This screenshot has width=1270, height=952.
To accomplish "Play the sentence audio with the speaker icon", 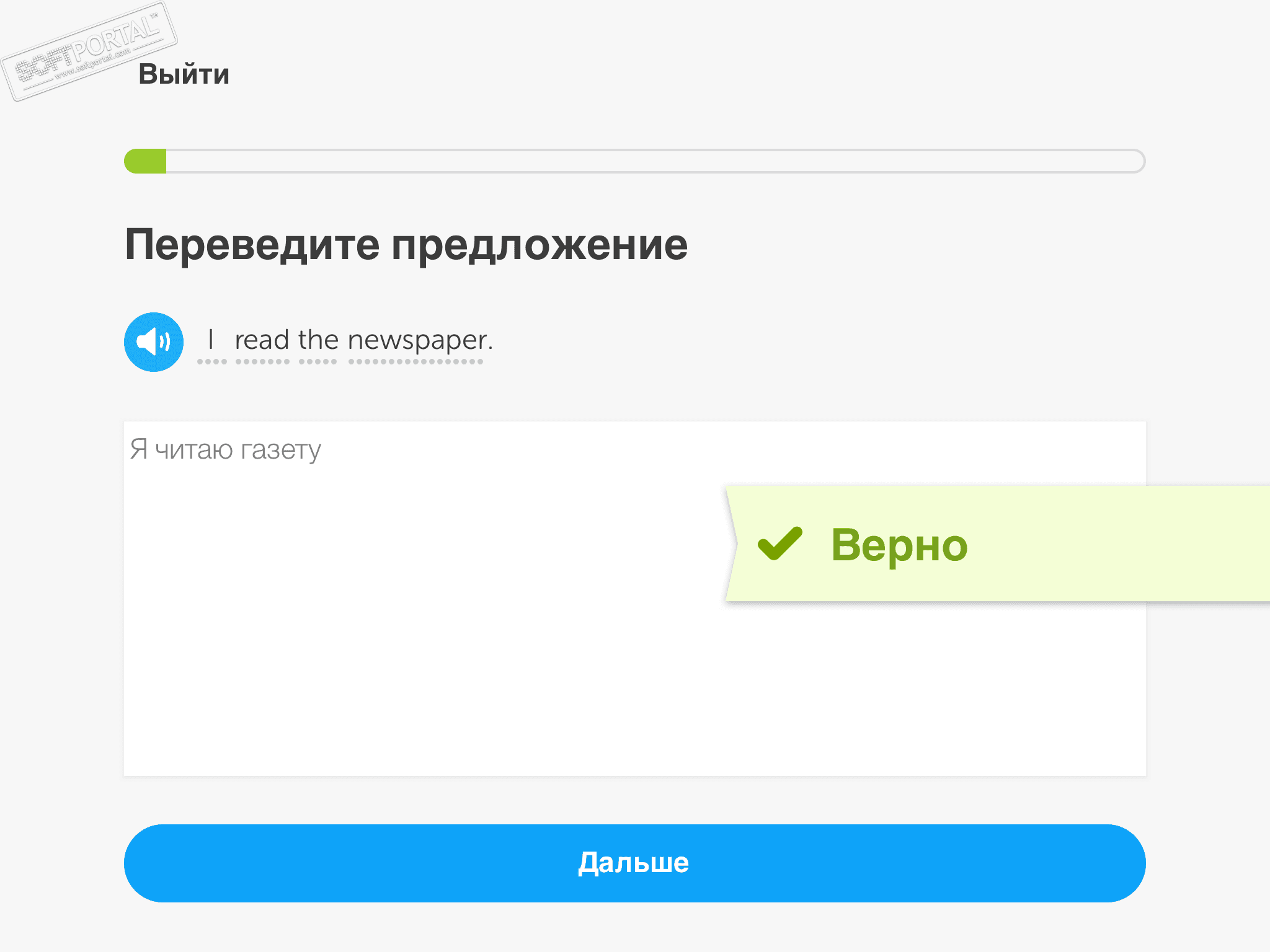I will (154, 342).
